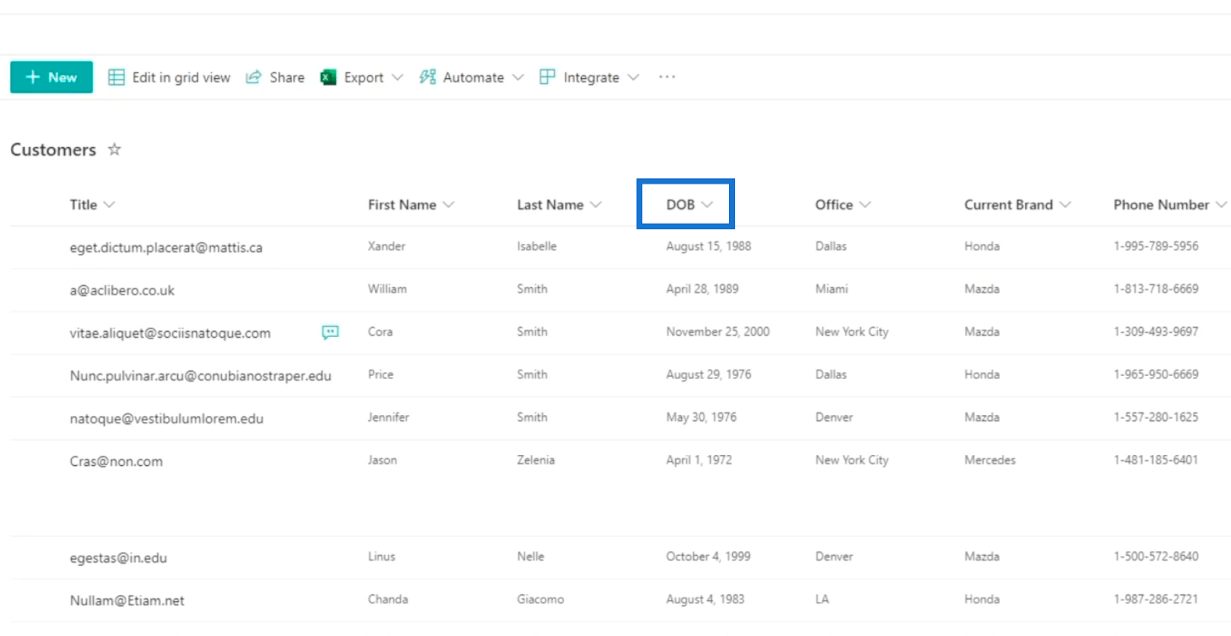
Task: Open the Phone Number column menu
Action: tap(1170, 204)
